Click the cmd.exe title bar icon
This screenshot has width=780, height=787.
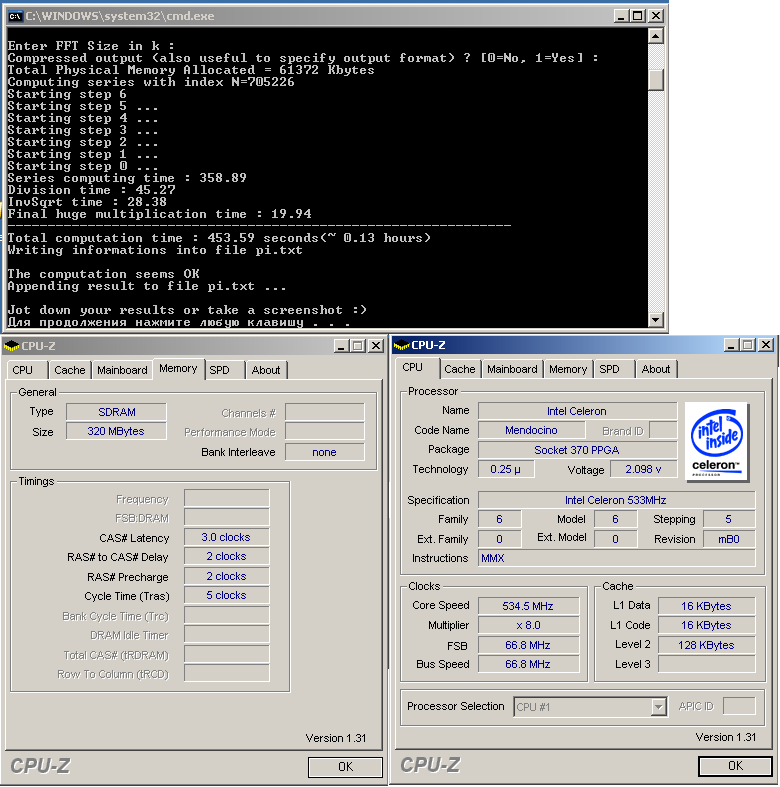point(15,16)
